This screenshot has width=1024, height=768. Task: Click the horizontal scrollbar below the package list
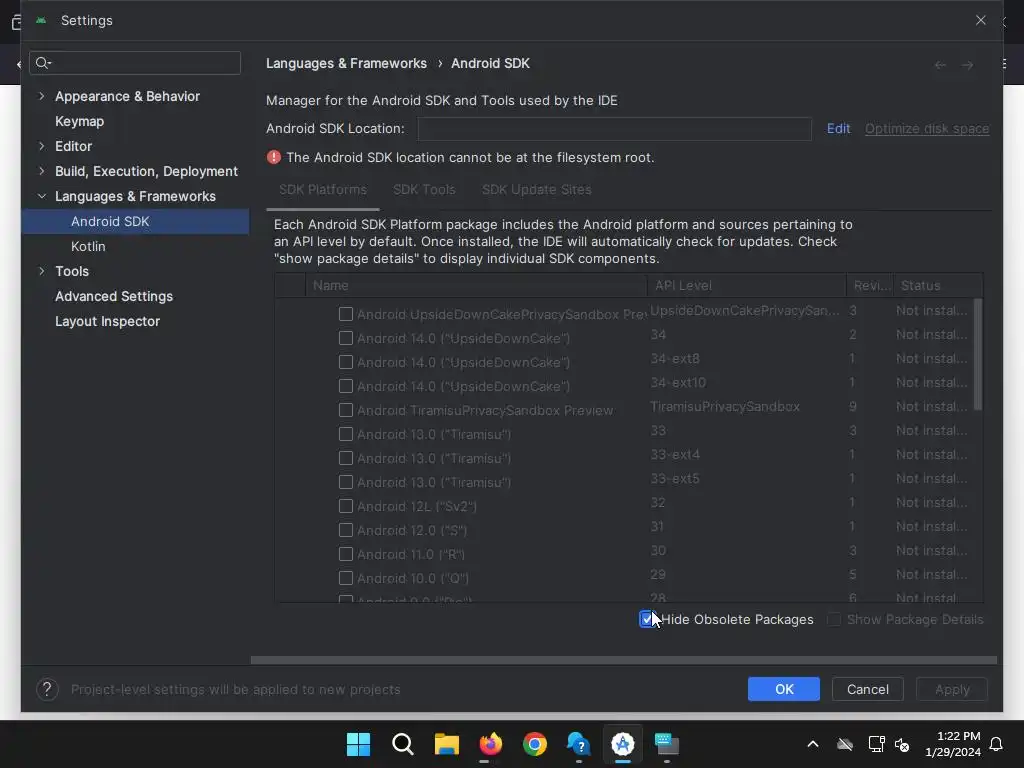click(x=624, y=660)
